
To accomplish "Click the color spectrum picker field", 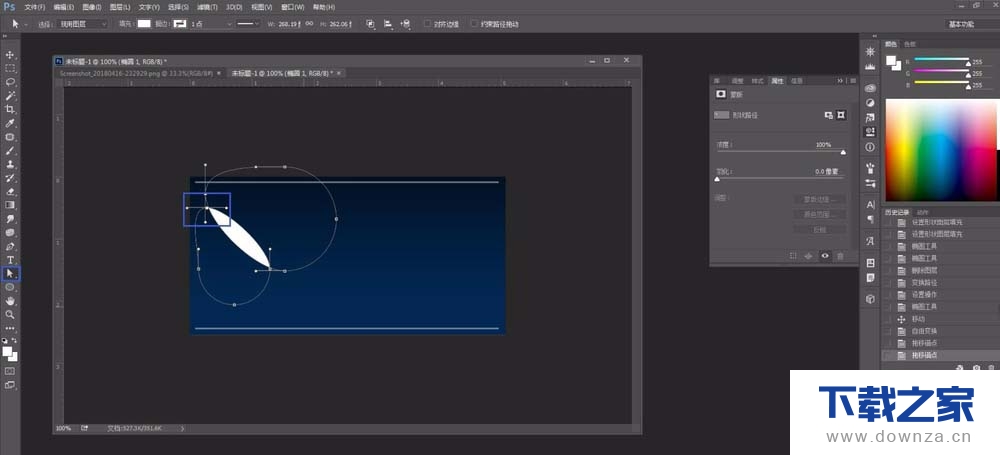I will [942, 151].
